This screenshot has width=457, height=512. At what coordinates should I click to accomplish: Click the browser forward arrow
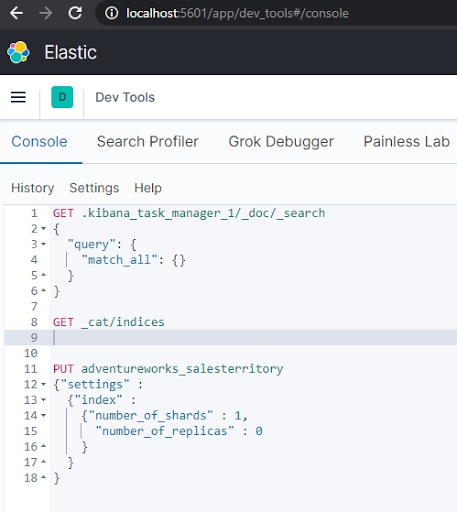(x=46, y=13)
